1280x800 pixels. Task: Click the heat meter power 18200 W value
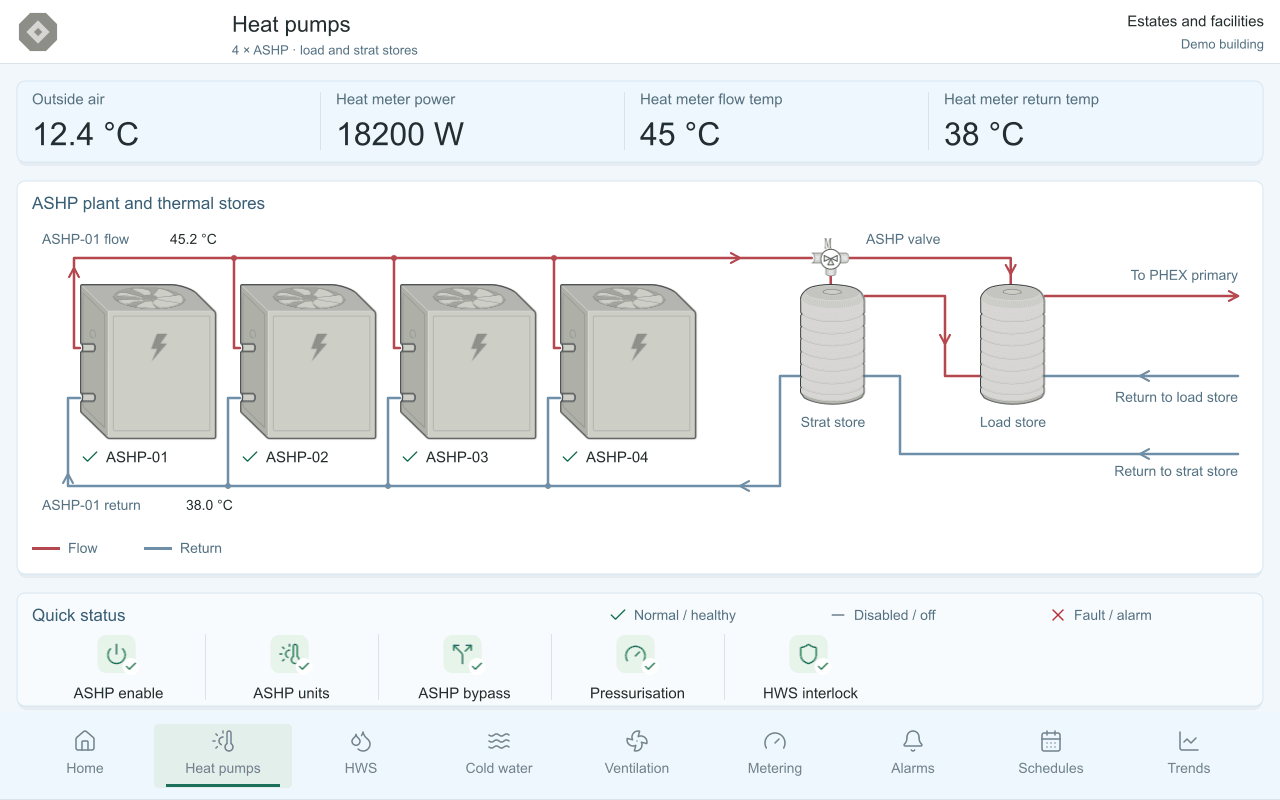[x=400, y=134]
